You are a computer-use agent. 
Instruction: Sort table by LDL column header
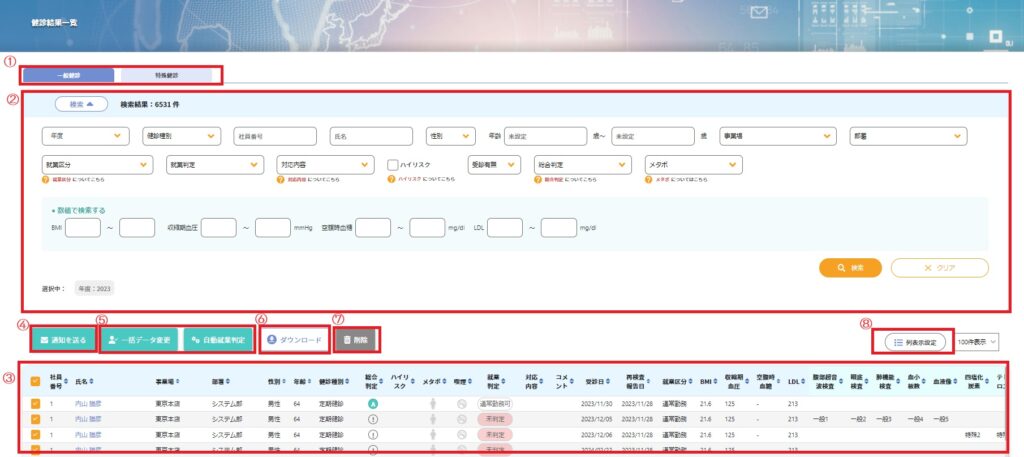coord(796,381)
